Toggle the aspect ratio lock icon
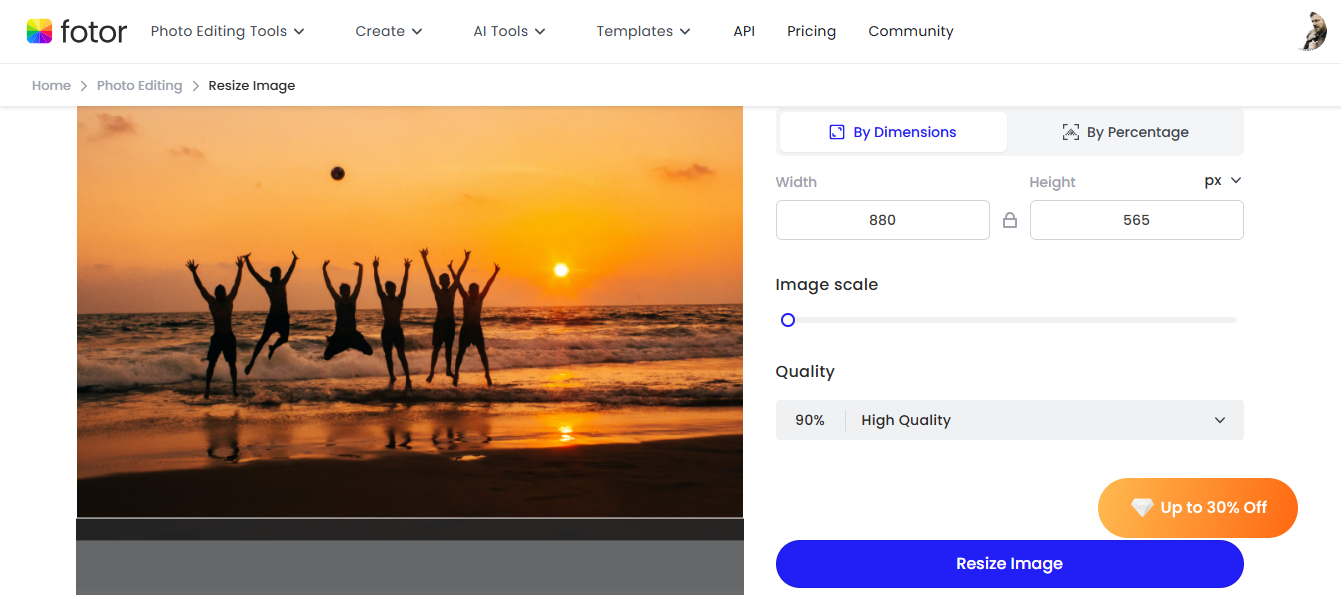Screen dimensions: 1341x595 point(1009,221)
